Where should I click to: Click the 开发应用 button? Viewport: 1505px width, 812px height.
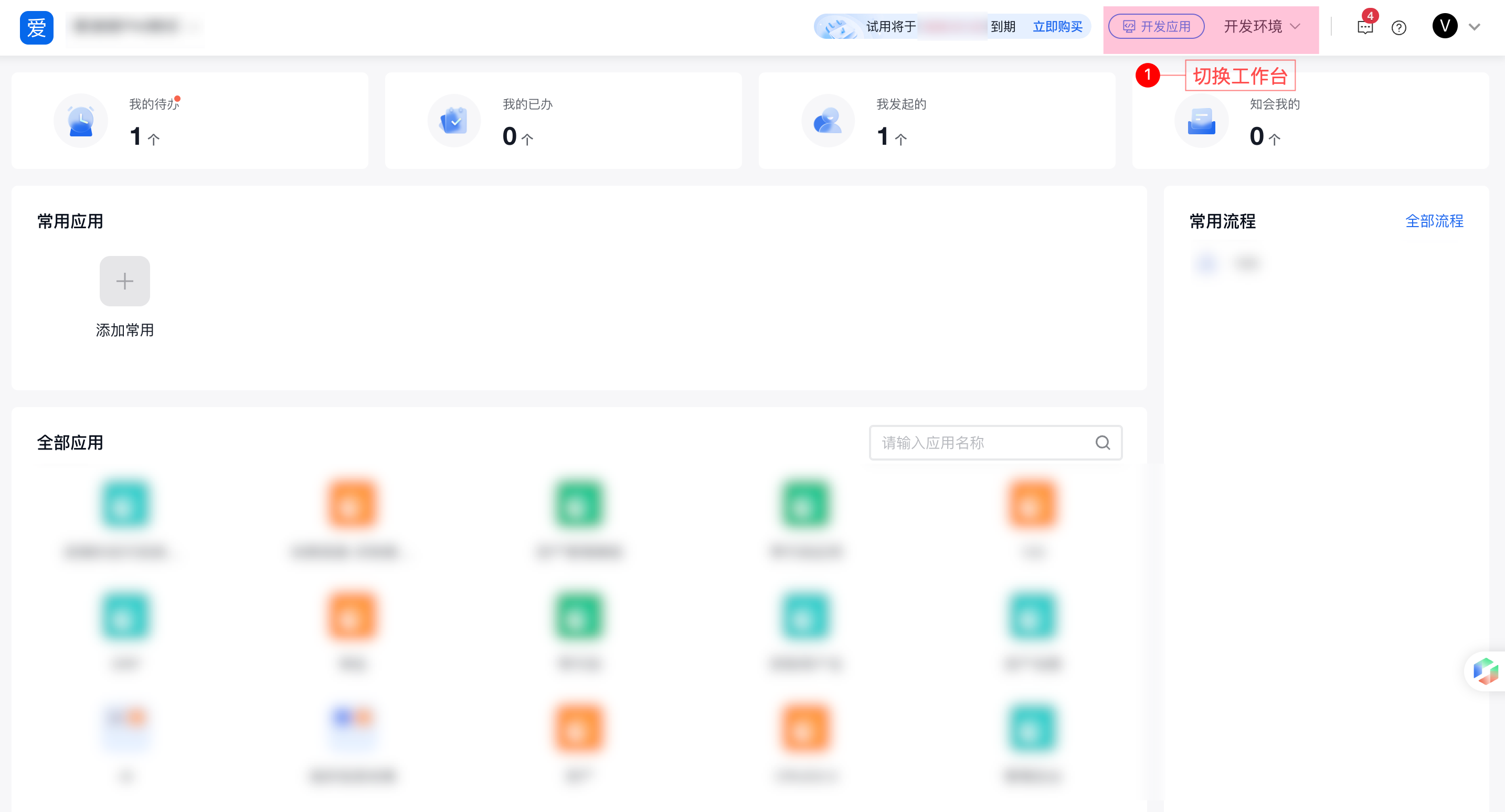(x=1156, y=26)
